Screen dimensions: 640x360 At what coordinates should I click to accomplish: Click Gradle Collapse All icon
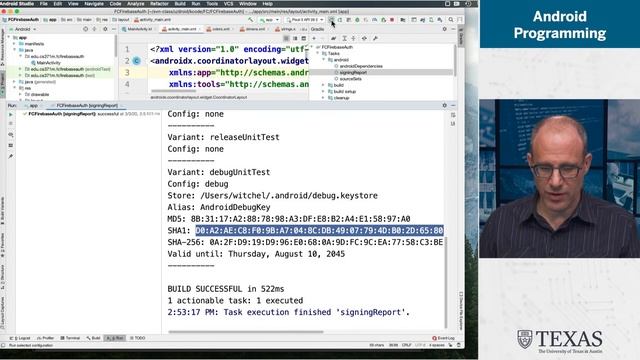[353, 38]
